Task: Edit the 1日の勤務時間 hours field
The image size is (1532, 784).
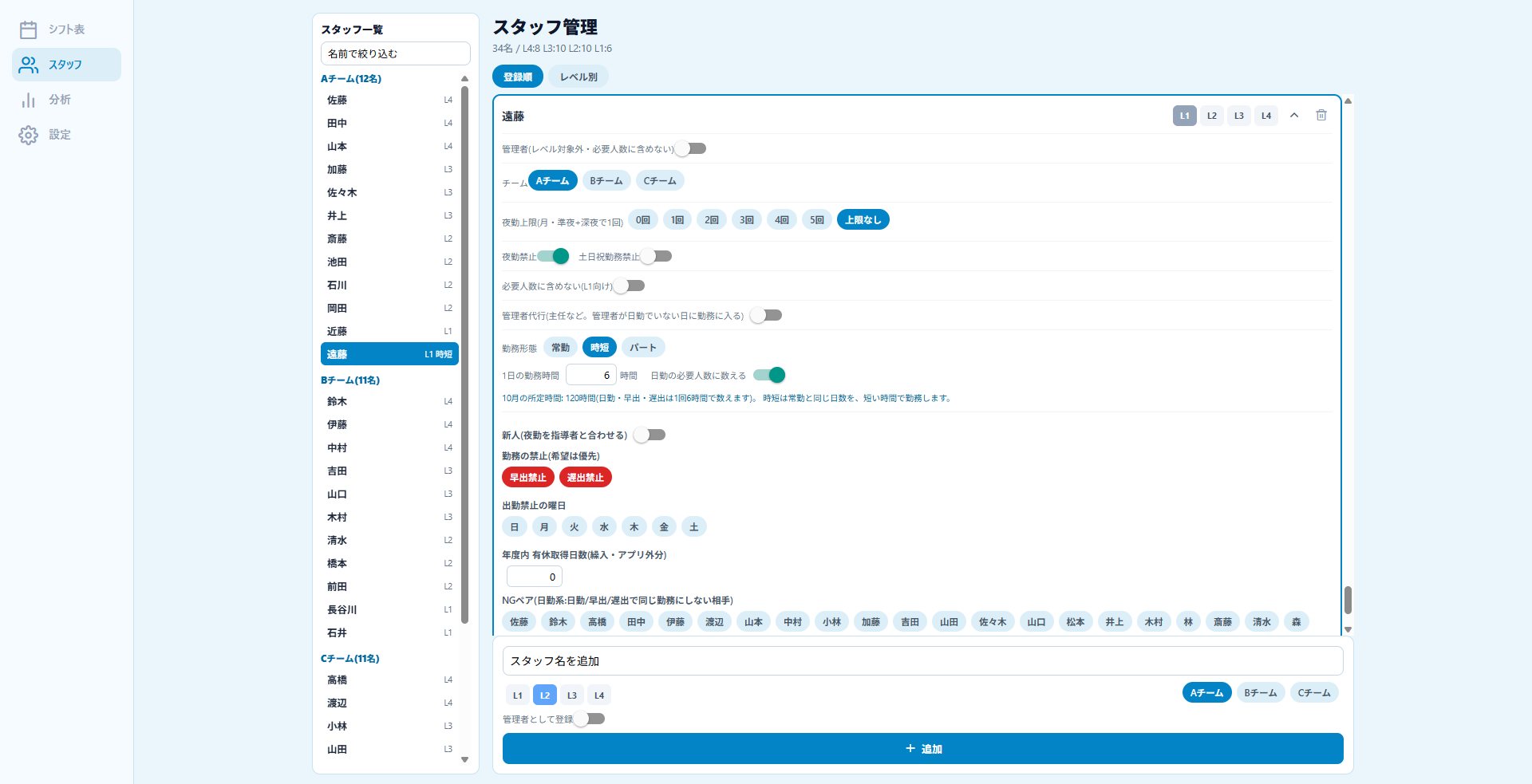Action: 591,375
